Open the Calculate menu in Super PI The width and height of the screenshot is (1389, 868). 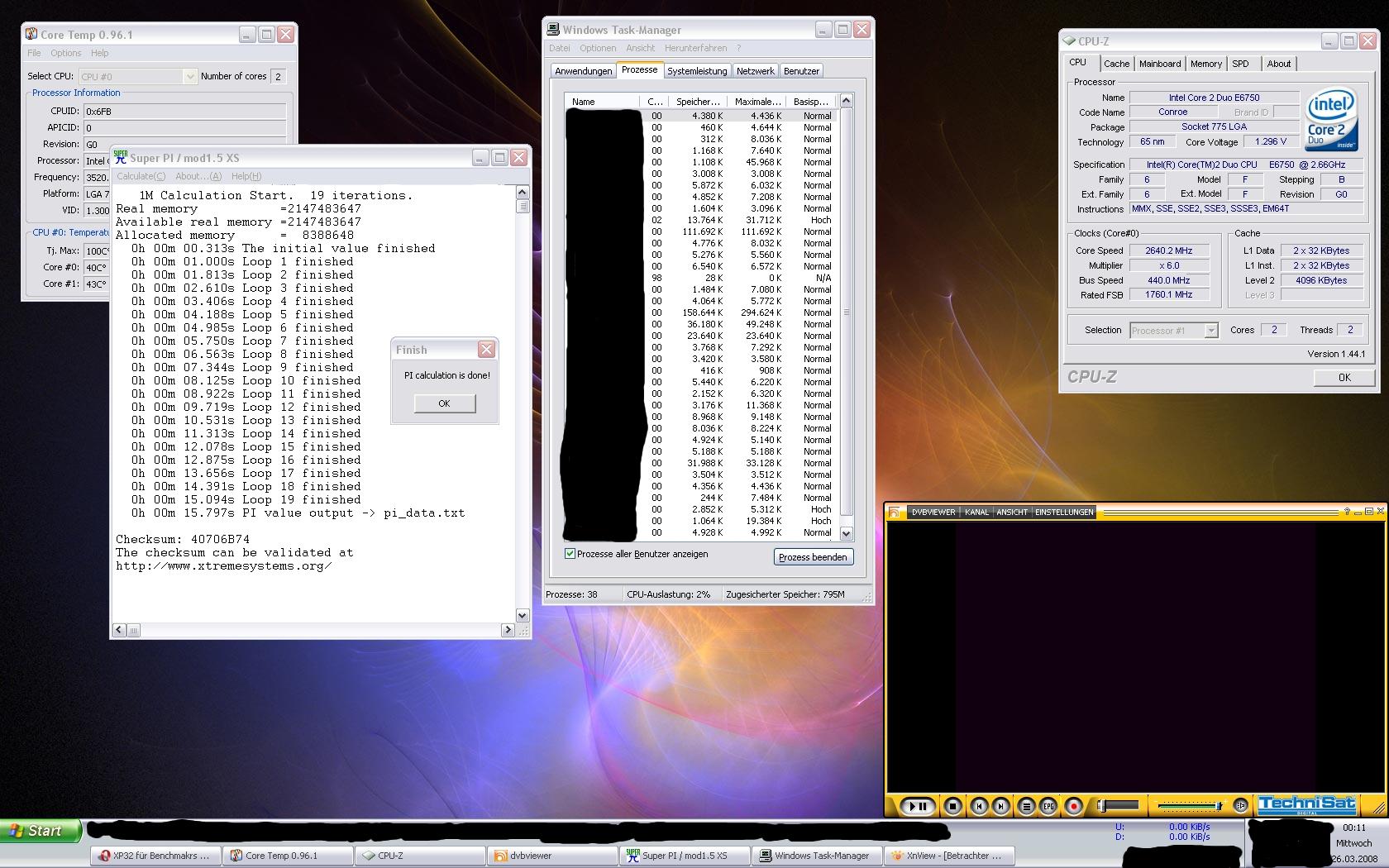(x=141, y=176)
